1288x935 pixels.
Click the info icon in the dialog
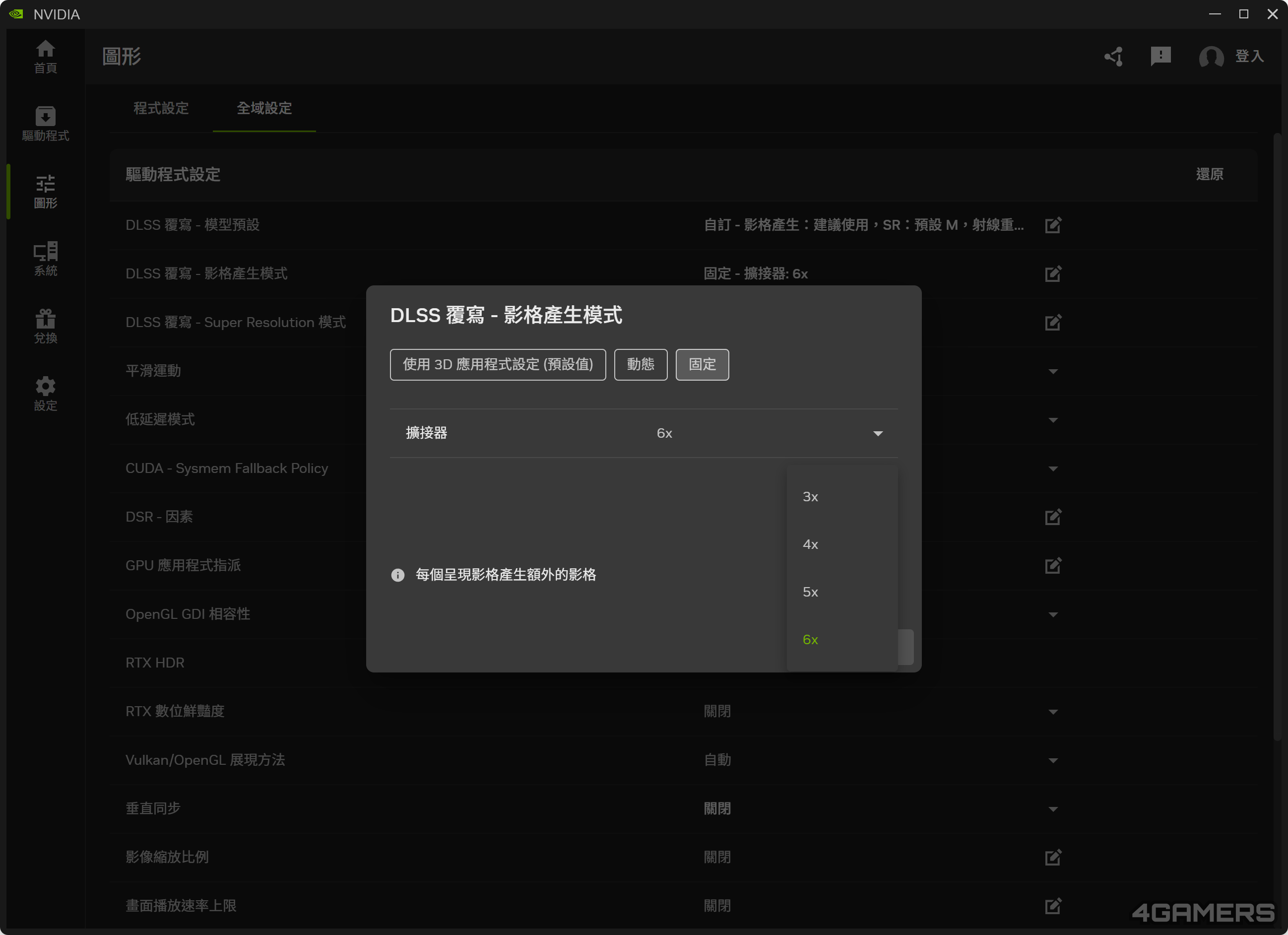tap(397, 575)
